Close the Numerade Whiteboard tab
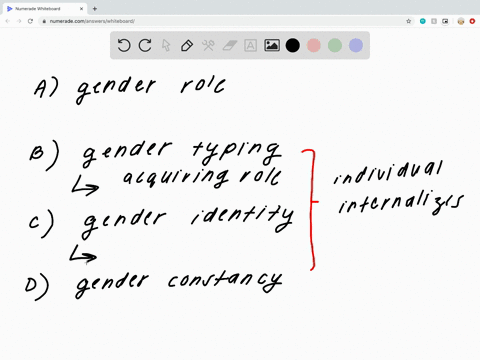The height and width of the screenshot is (360, 480). point(81,9)
